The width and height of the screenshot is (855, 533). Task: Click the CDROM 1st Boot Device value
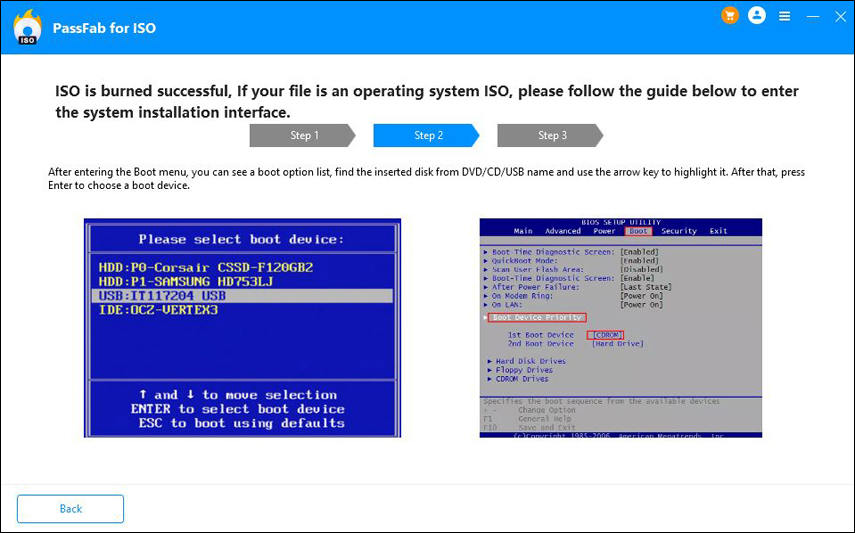pyautogui.click(x=605, y=334)
